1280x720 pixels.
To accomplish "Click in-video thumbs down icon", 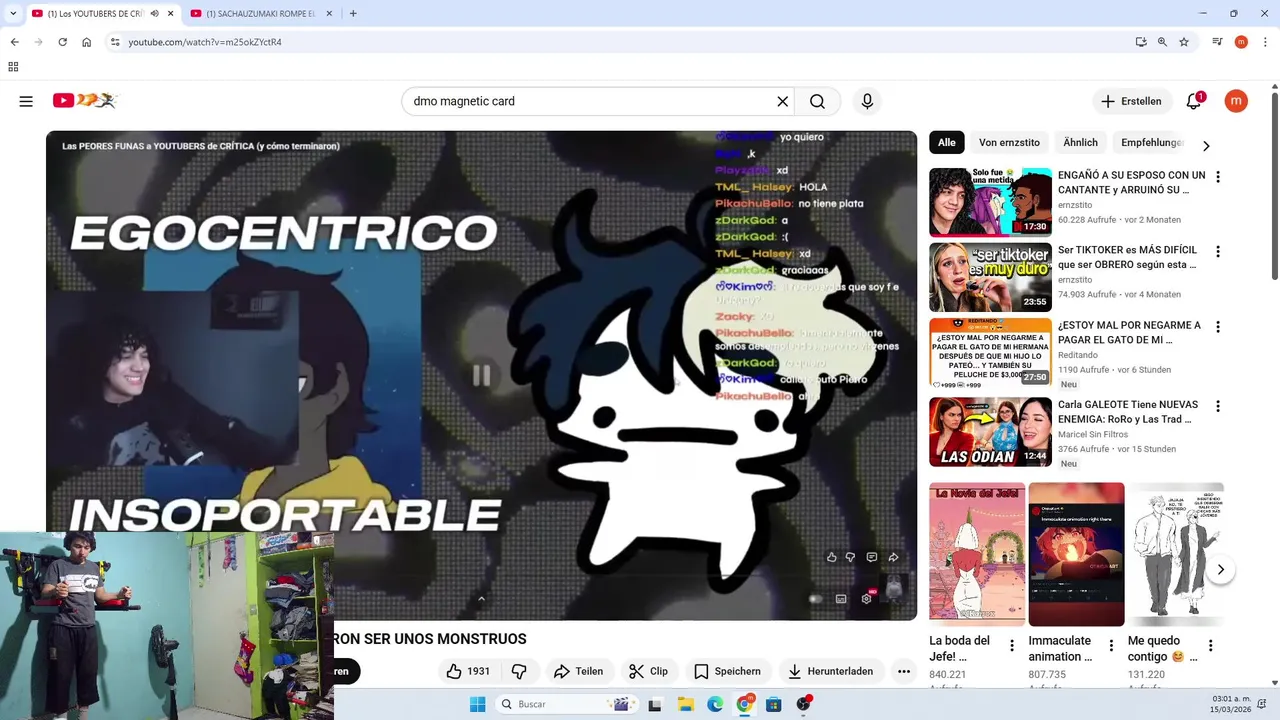I will click(851, 557).
